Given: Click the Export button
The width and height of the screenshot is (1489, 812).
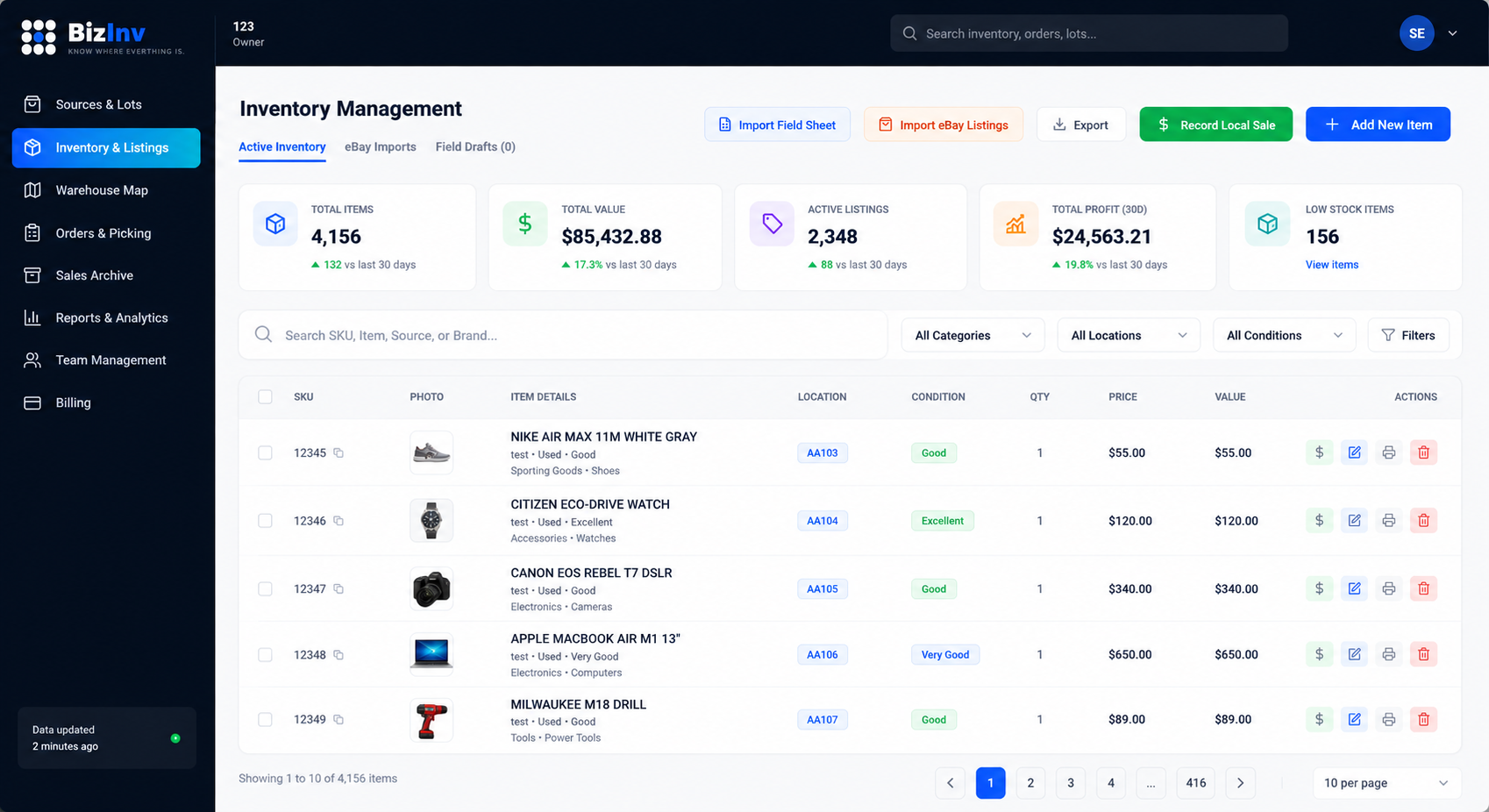Looking at the screenshot, I should 1081,125.
